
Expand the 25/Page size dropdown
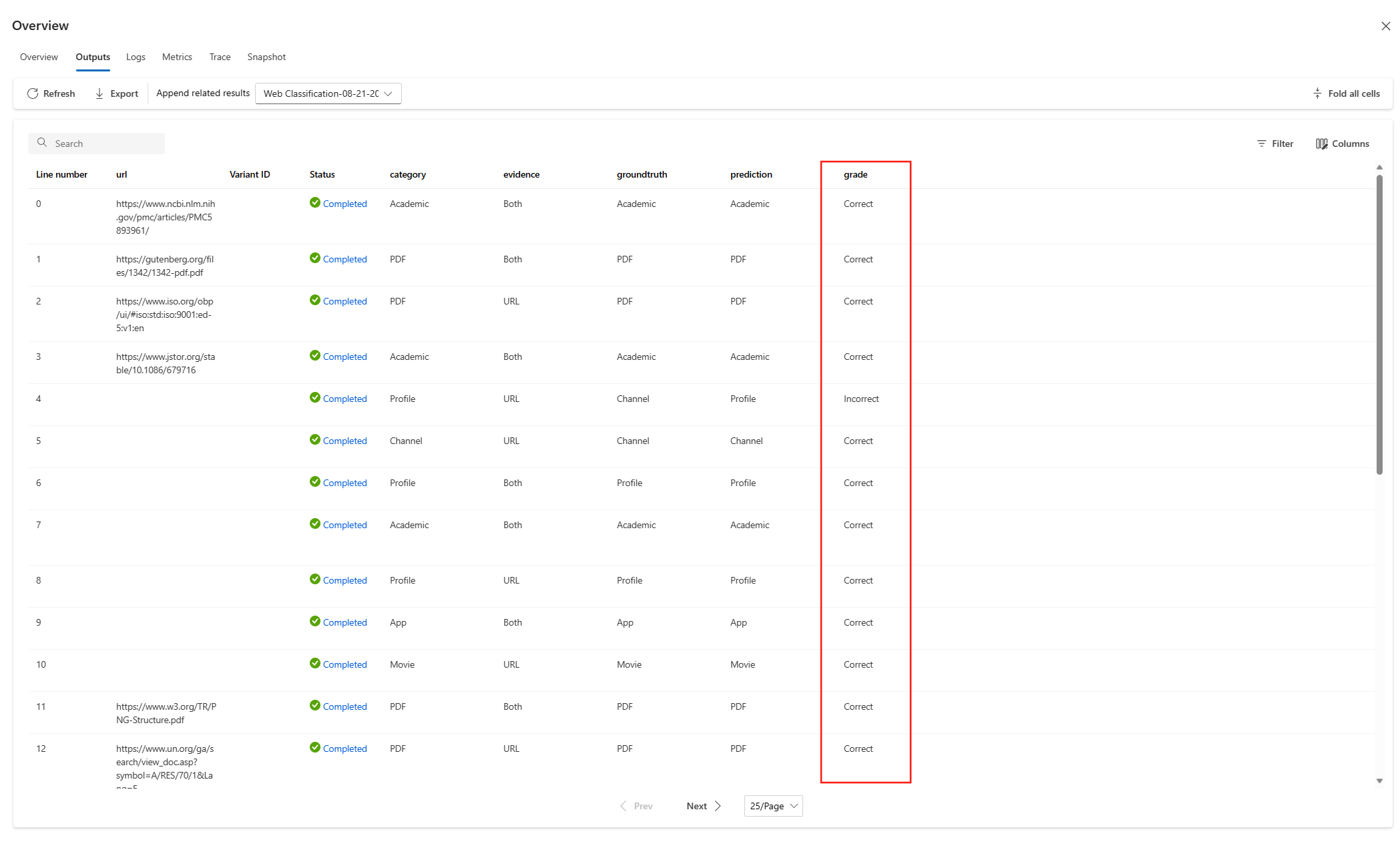773,806
